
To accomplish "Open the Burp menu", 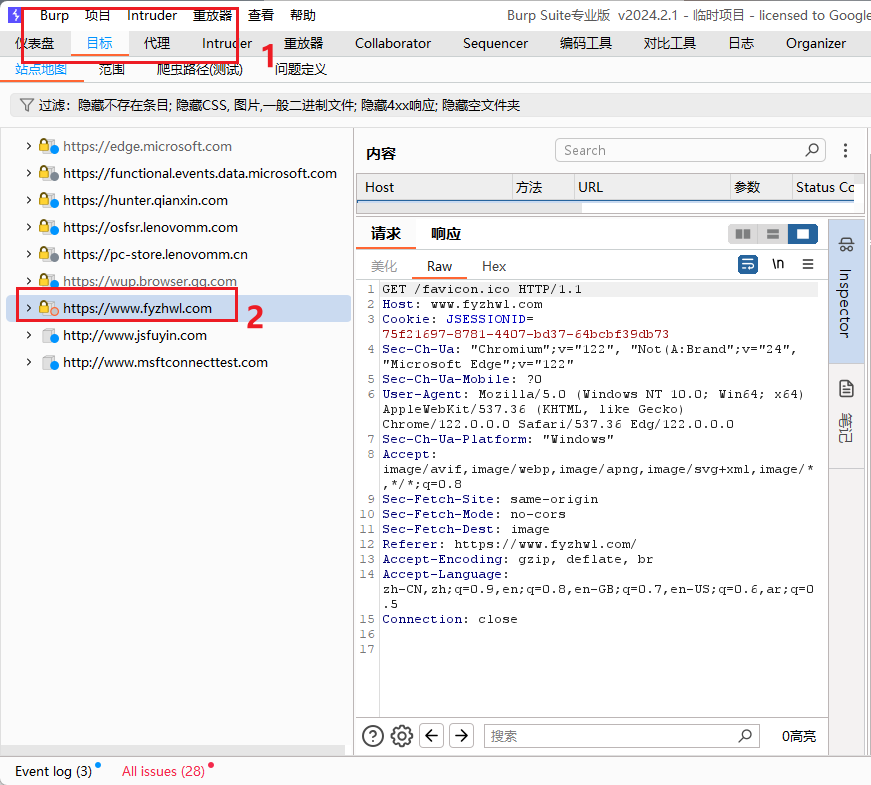I will click(54, 15).
